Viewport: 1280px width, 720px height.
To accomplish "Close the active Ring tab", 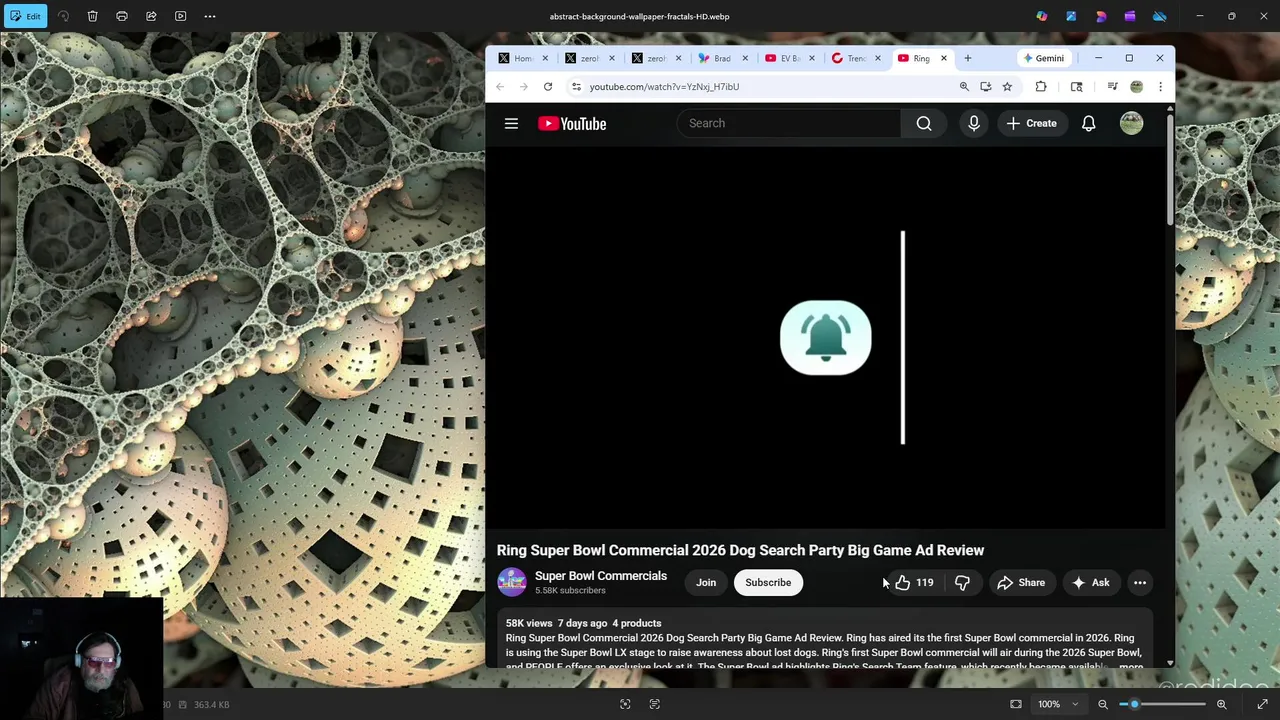I will [943, 58].
